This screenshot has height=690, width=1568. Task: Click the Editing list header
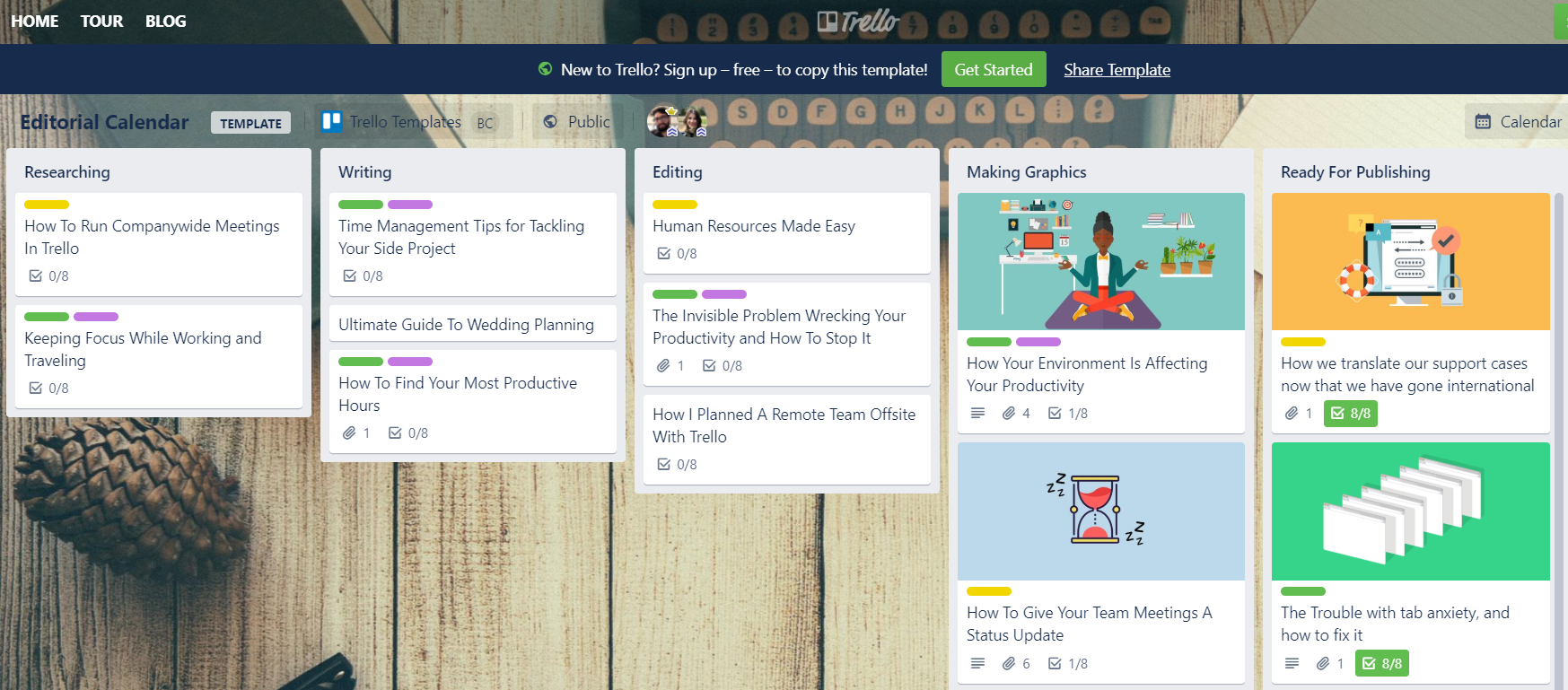click(x=678, y=172)
